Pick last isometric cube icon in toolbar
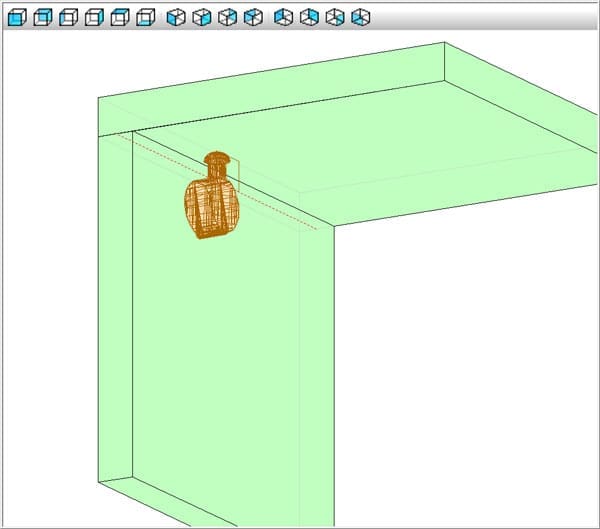Screen dimensions: 600x529 pyautogui.click(x=360, y=17)
